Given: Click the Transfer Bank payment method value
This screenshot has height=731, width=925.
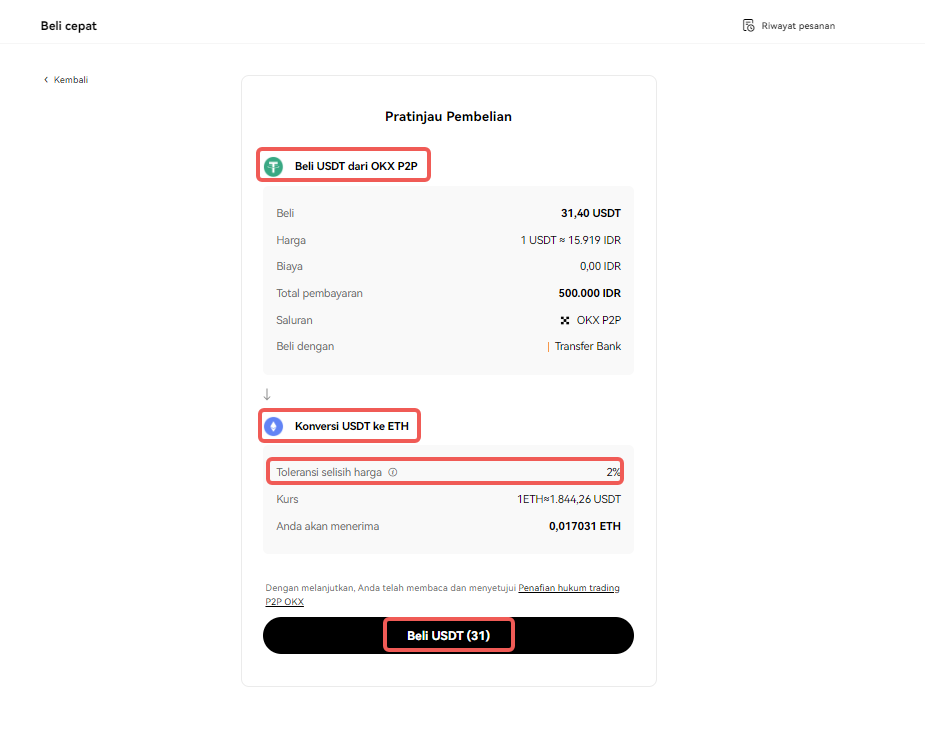Looking at the screenshot, I should pos(588,346).
